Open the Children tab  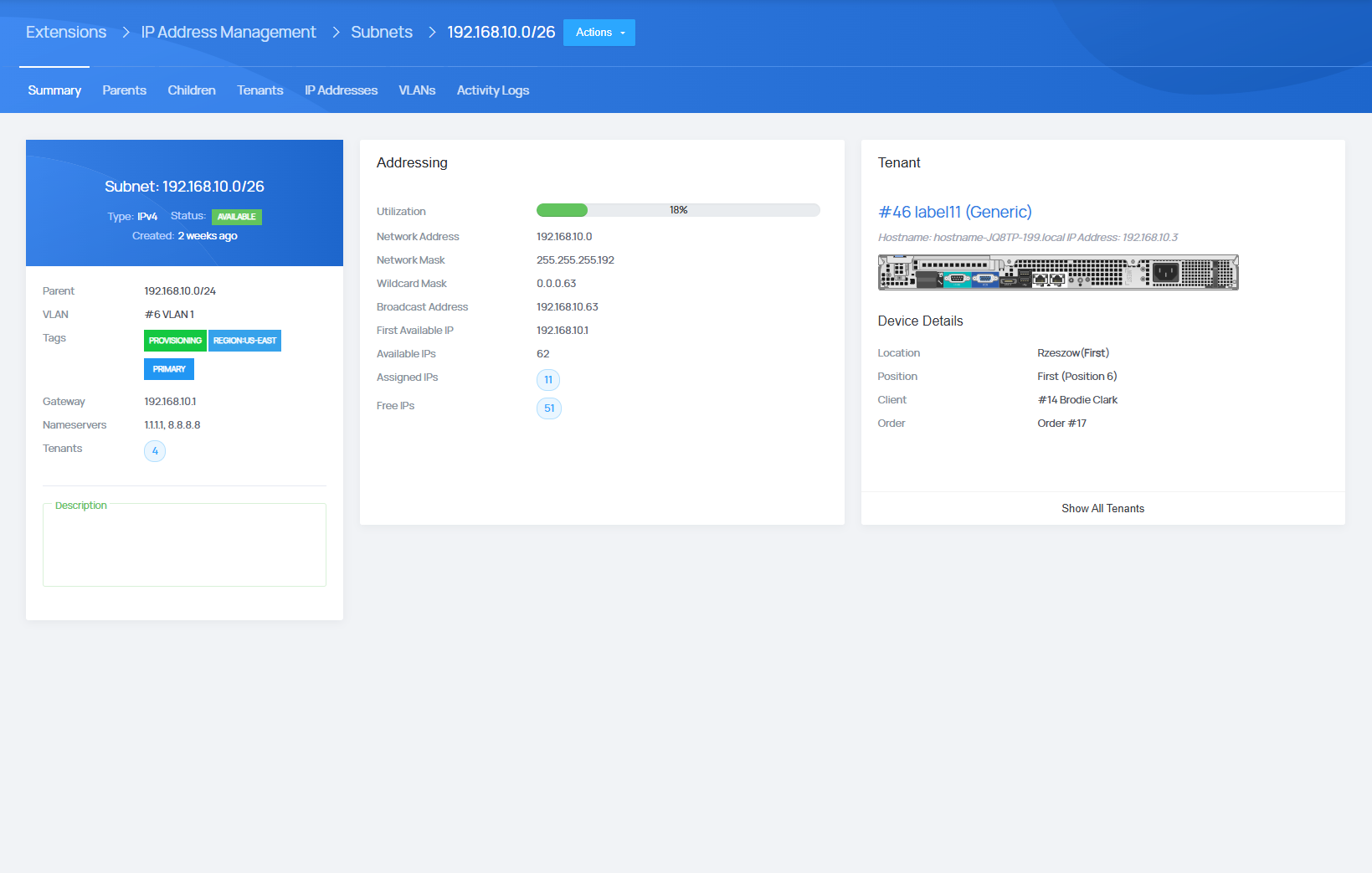pos(192,90)
